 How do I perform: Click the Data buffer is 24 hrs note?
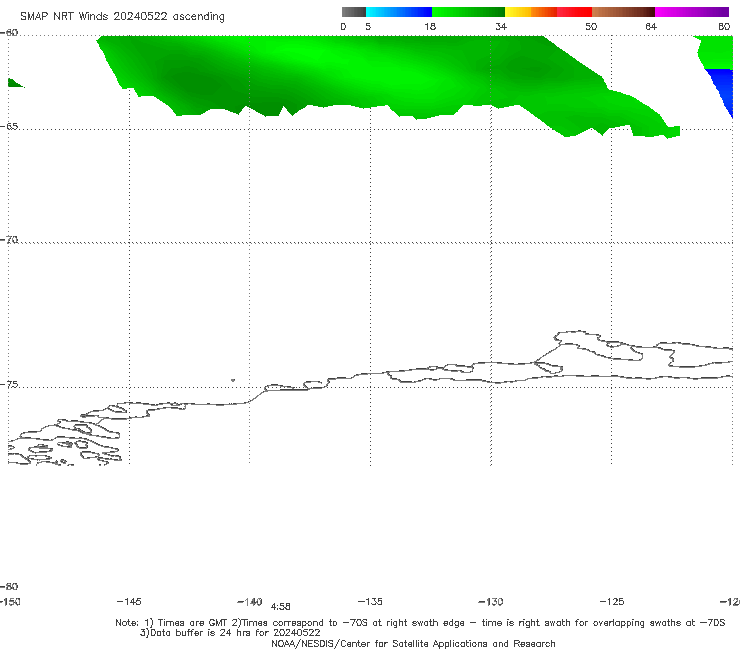tap(230, 633)
